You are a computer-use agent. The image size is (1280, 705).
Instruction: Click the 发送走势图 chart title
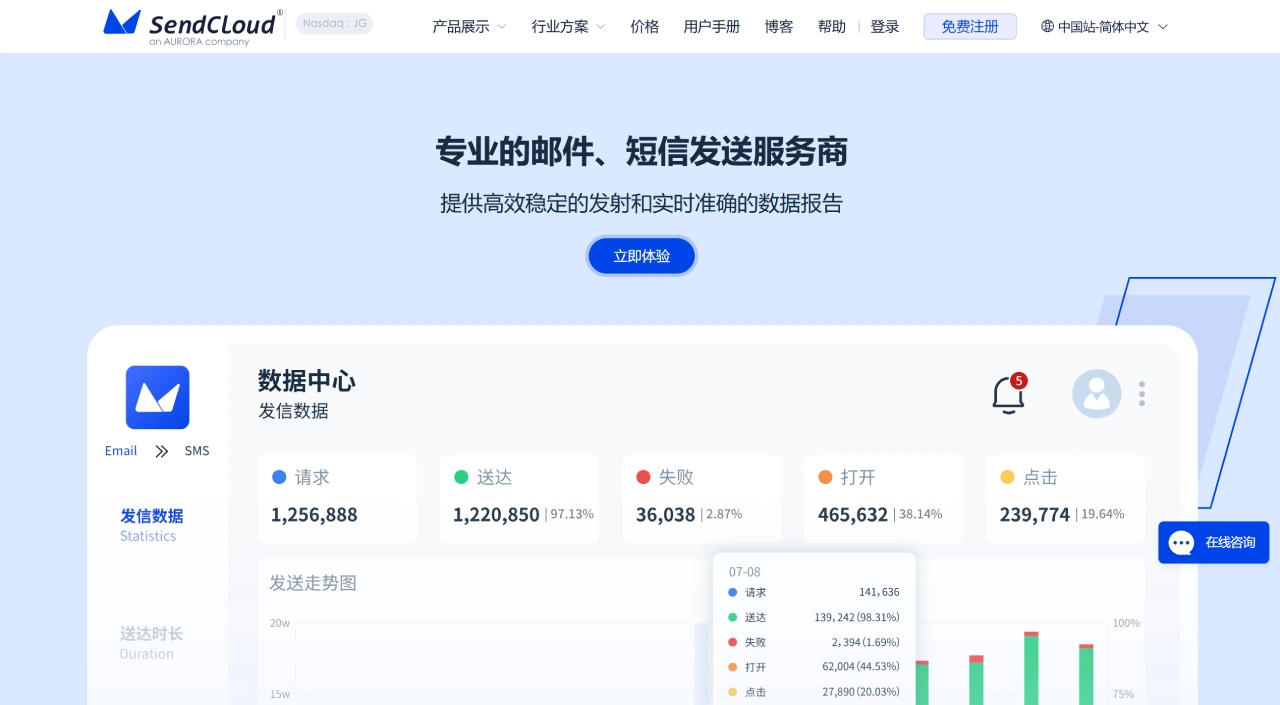313,583
